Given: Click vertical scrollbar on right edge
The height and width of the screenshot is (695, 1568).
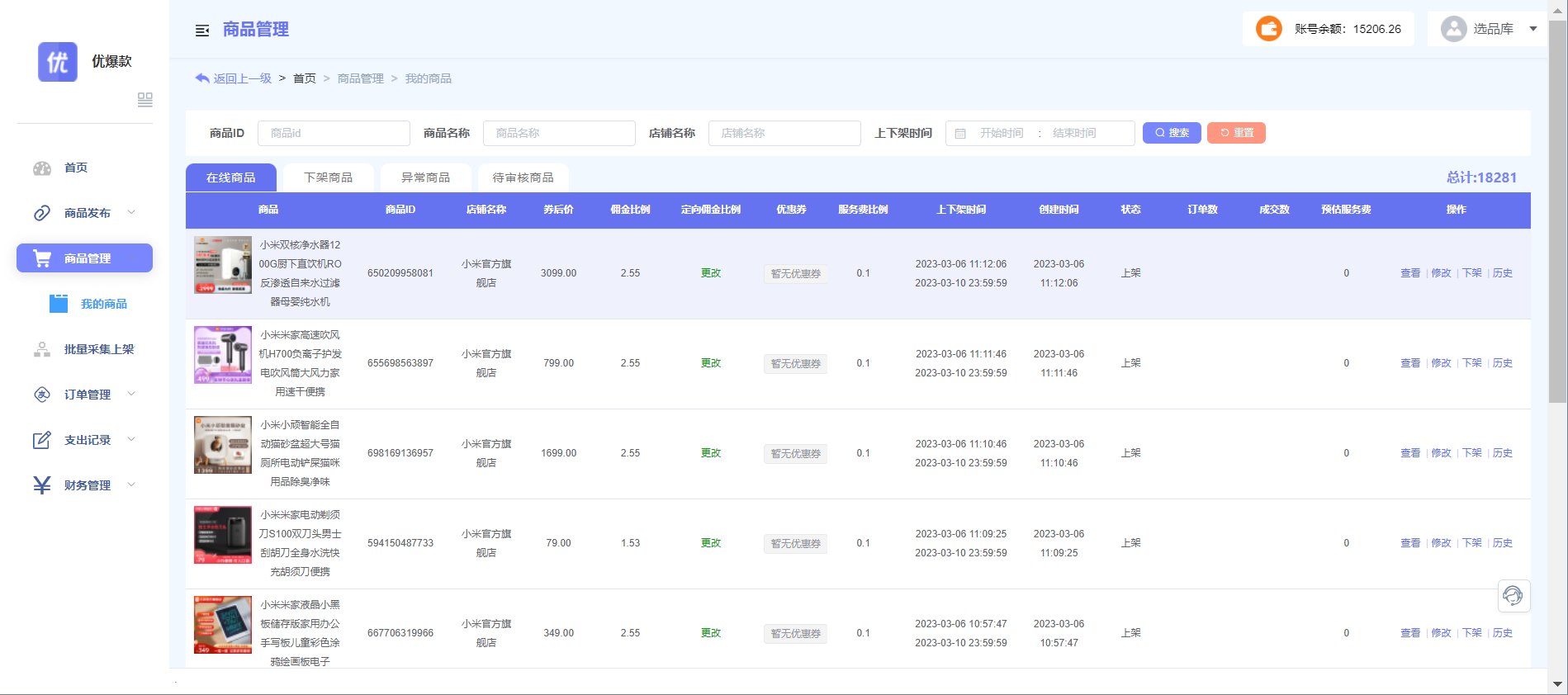Looking at the screenshot, I should 1557,210.
